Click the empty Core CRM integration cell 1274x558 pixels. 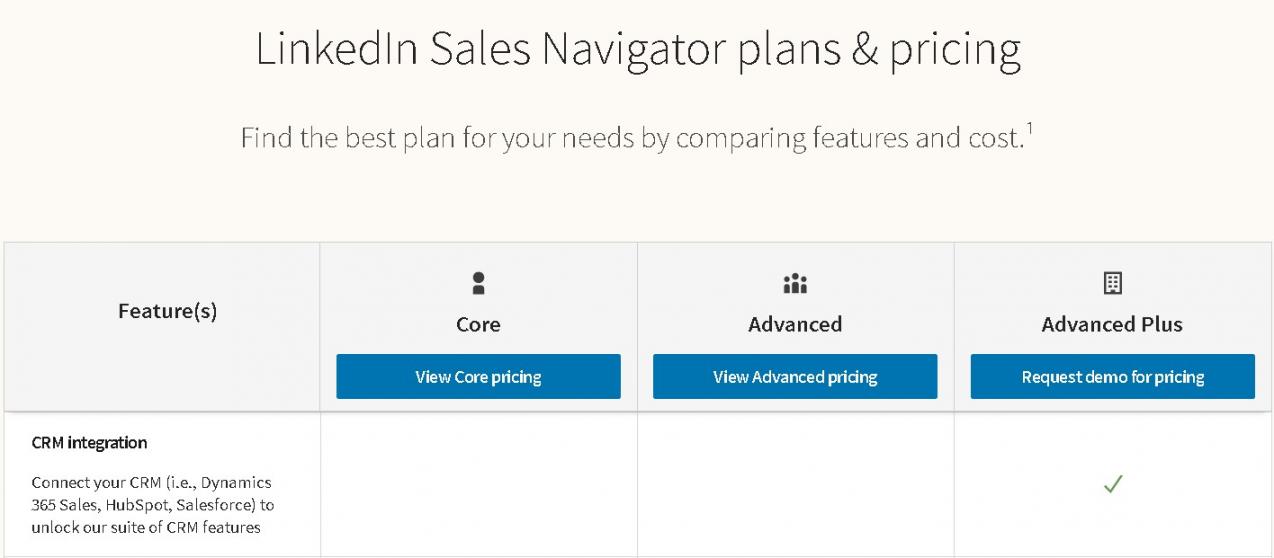tap(478, 484)
